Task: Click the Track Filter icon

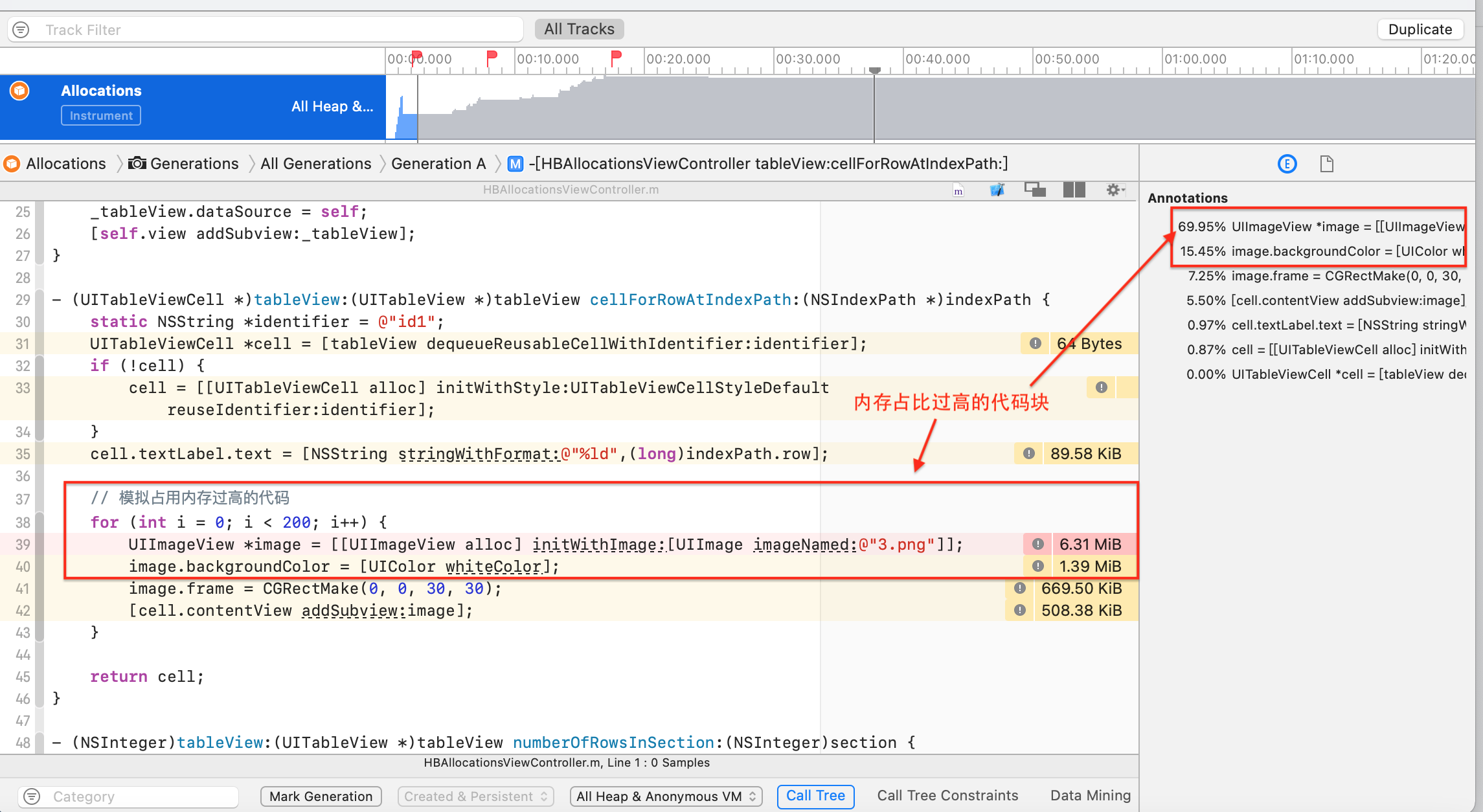Action: (21, 30)
